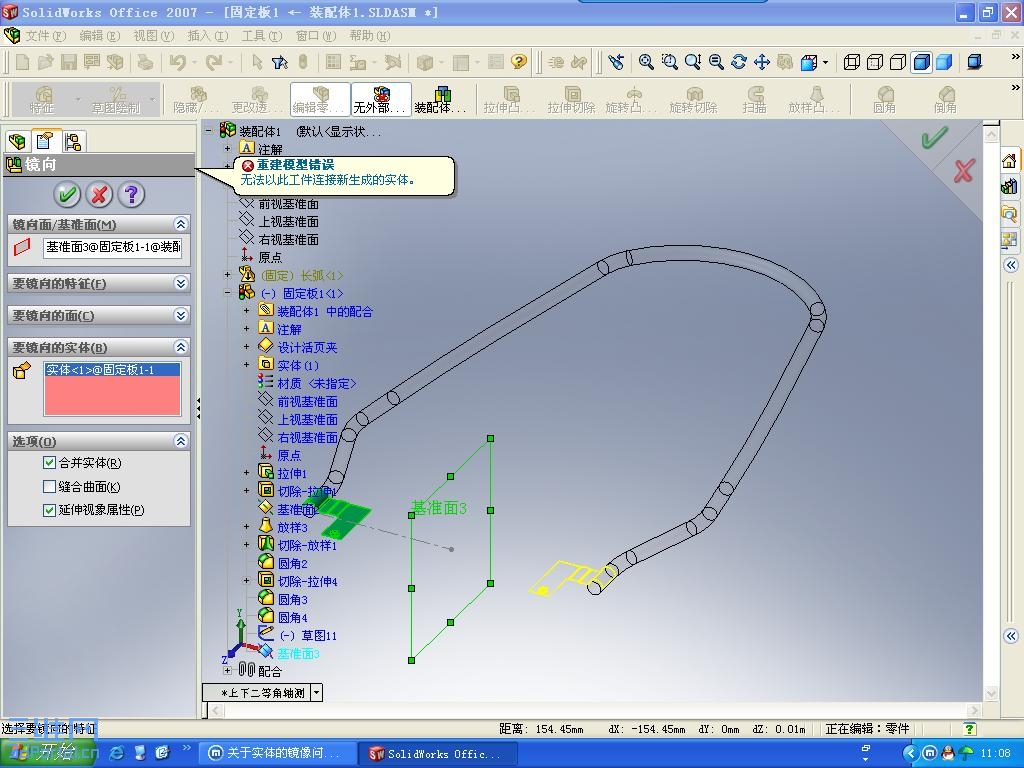Switch to the FeatureManager tree tab
The image size is (1024, 768).
click(x=17, y=140)
